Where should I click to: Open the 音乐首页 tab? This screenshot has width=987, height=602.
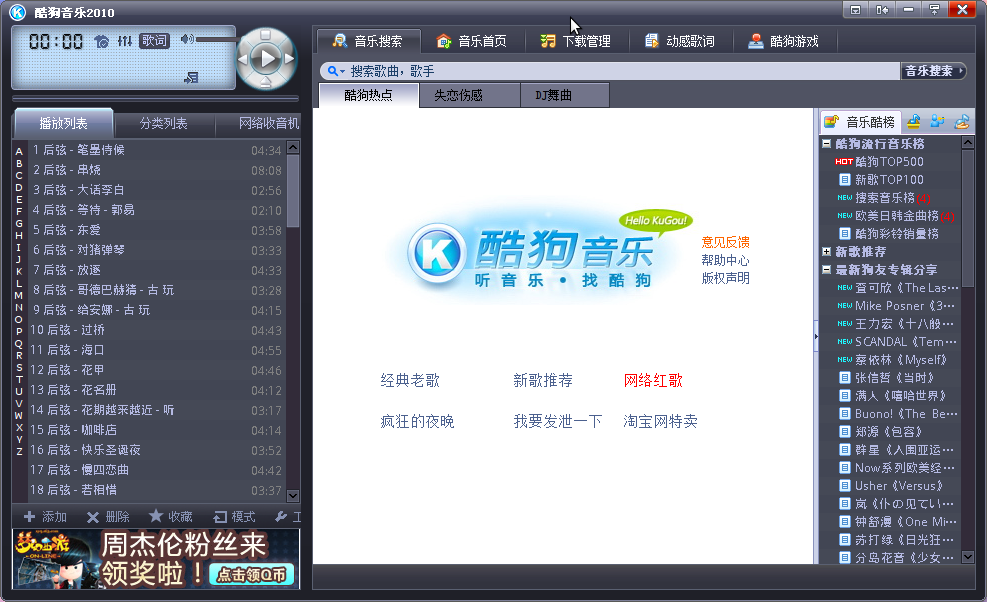click(x=471, y=41)
